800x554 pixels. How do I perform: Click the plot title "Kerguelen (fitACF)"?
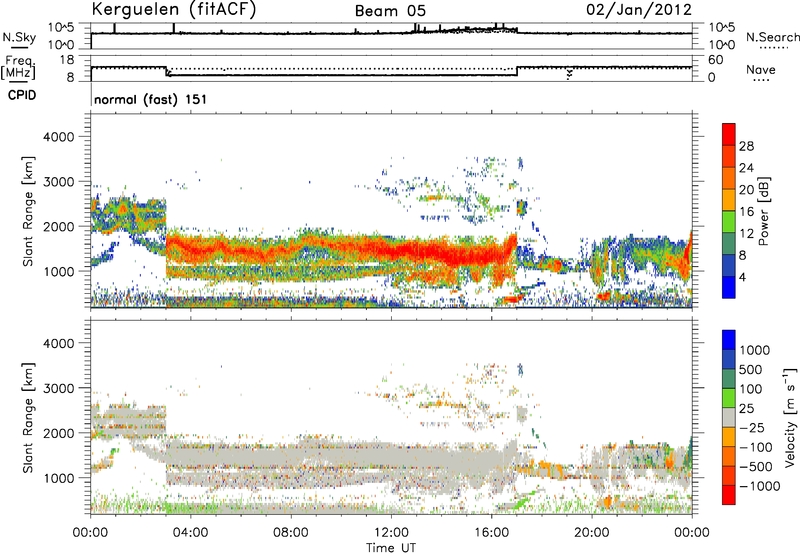point(173,10)
